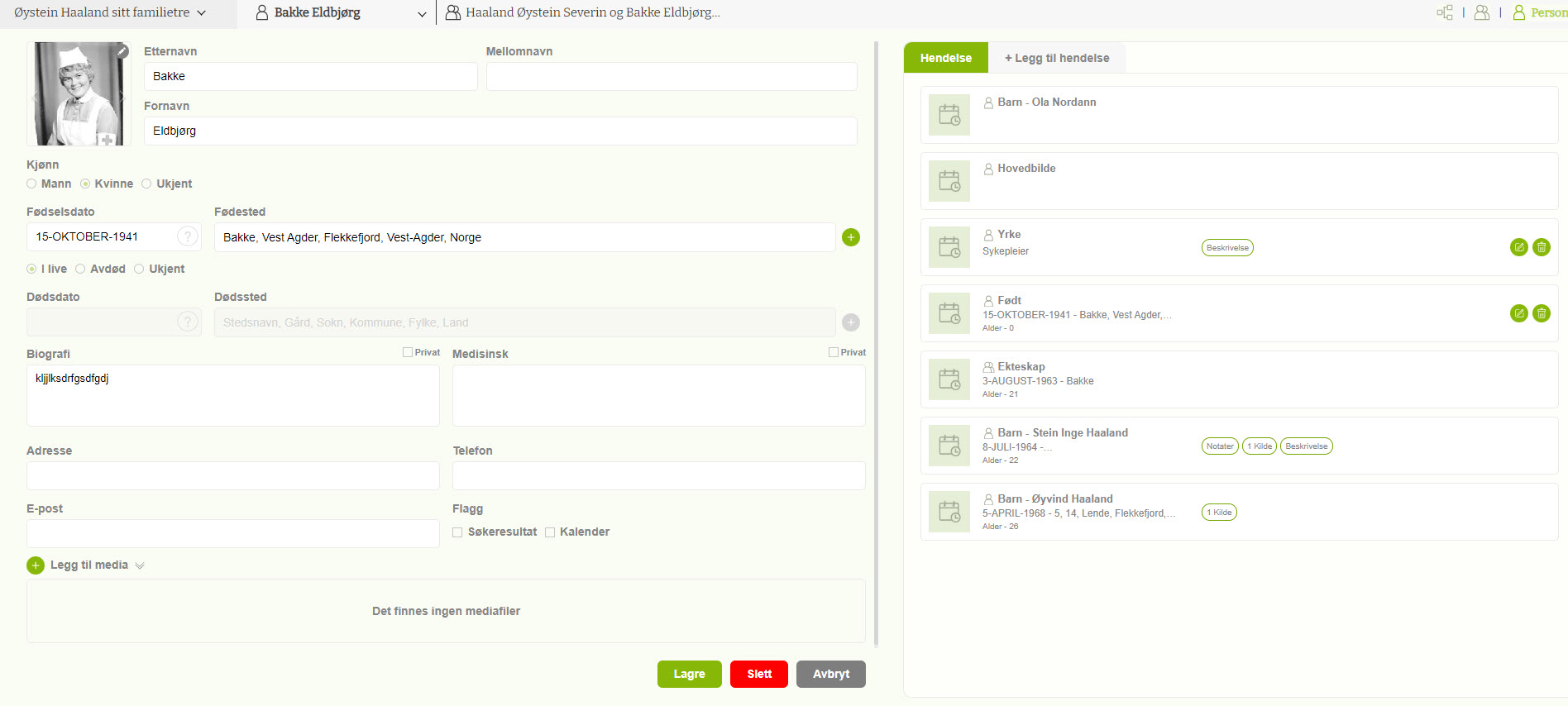Screen dimensions: 1568x706
Task: Click edit icon on Født event
Action: pyautogui.click(x=1518, y=313)
